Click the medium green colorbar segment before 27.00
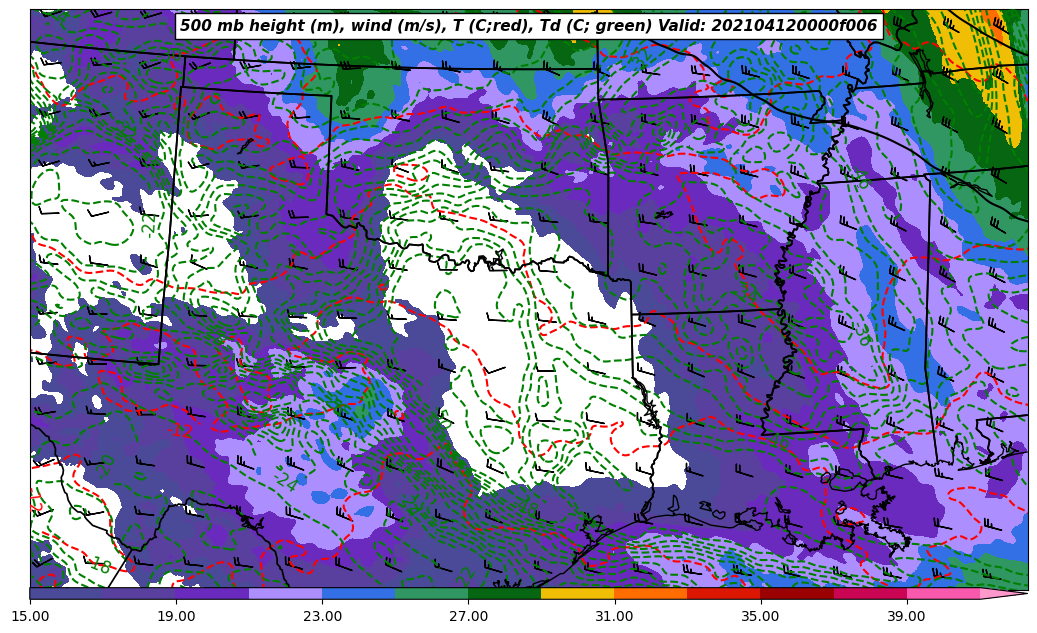The height and width of the screenshot is (633, 1037). pos(431,593)
